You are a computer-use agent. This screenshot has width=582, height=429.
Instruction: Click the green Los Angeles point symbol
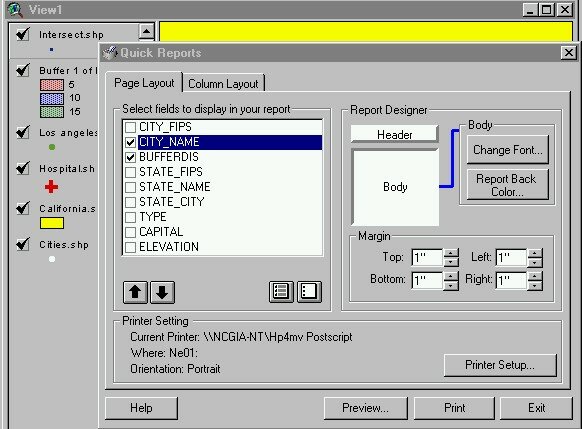tap(52, 147)
